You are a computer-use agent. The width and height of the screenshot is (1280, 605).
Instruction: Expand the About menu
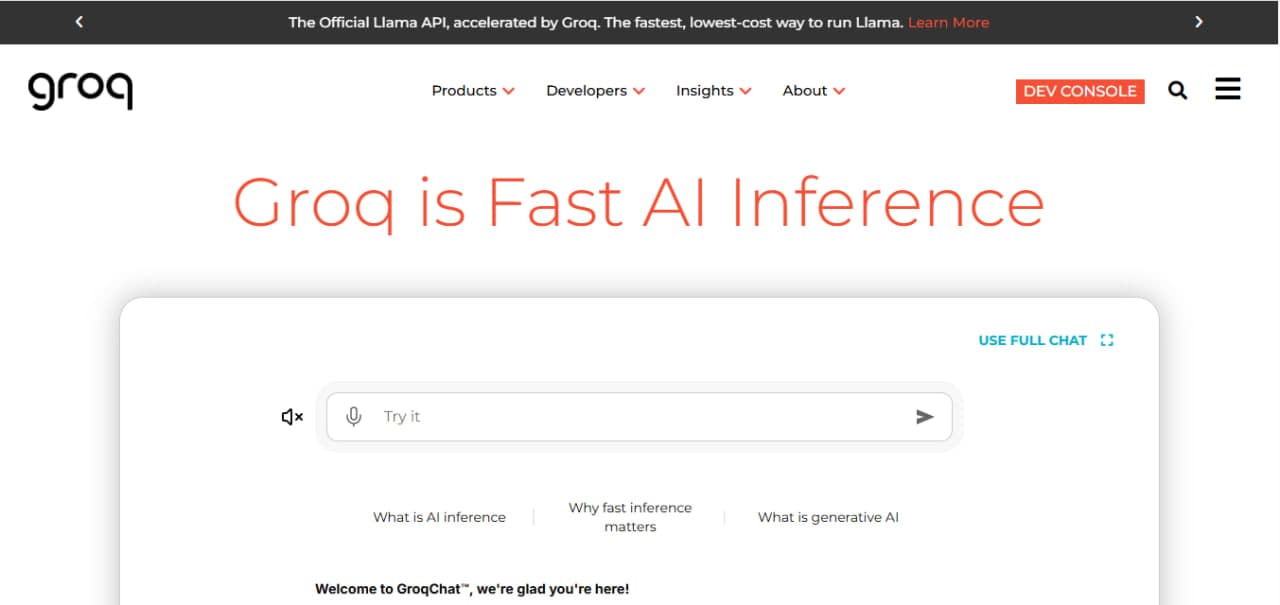tap(814, 91)
